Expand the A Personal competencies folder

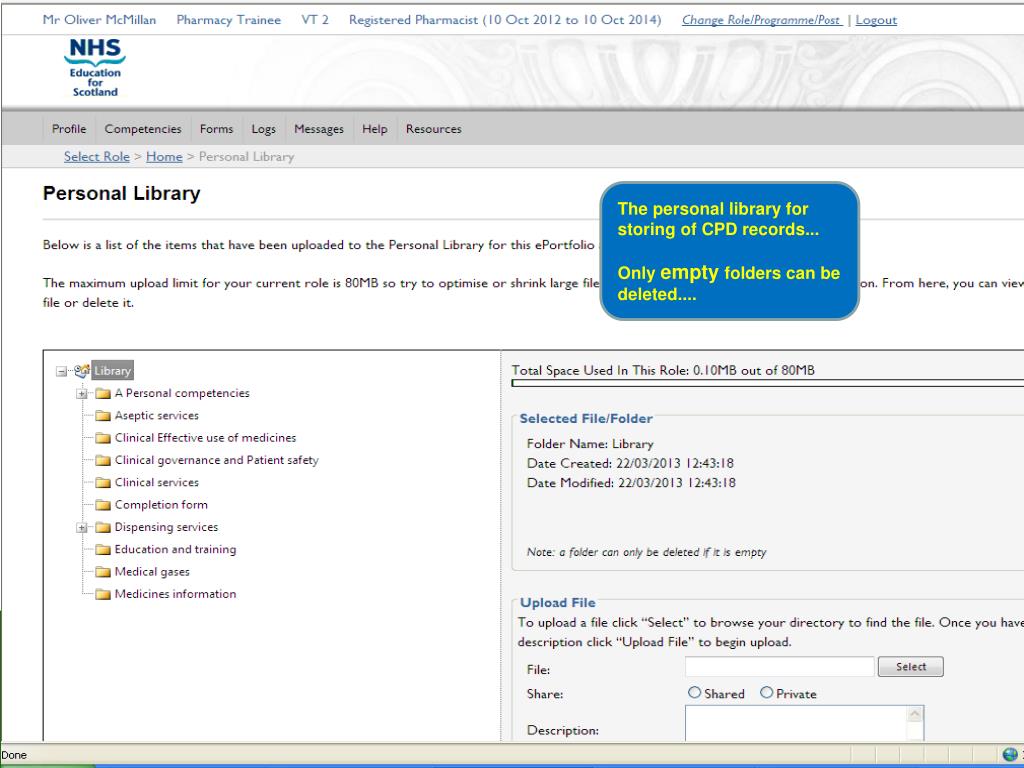pyautogui.click(x=82, y=394)
